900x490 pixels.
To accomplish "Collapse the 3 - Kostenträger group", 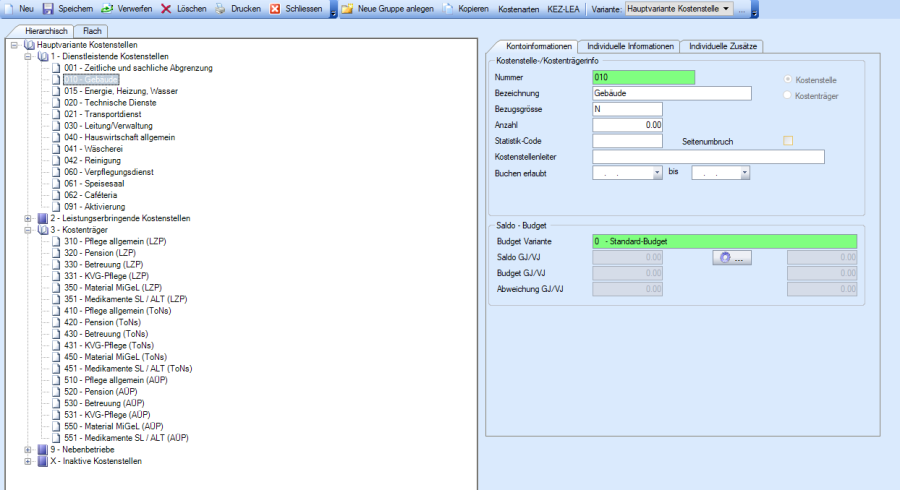I will (28, 230).
